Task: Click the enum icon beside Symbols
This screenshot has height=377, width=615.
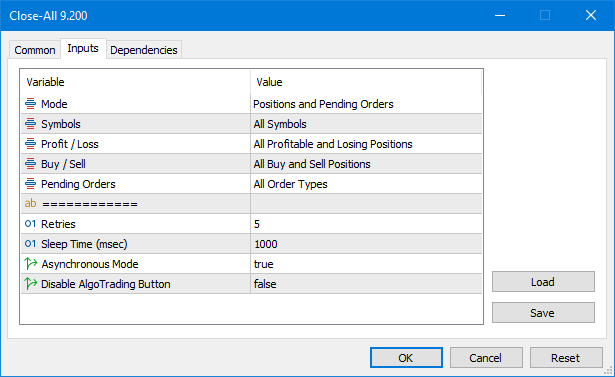Action: pyautogui.click(x=30, y=124)
